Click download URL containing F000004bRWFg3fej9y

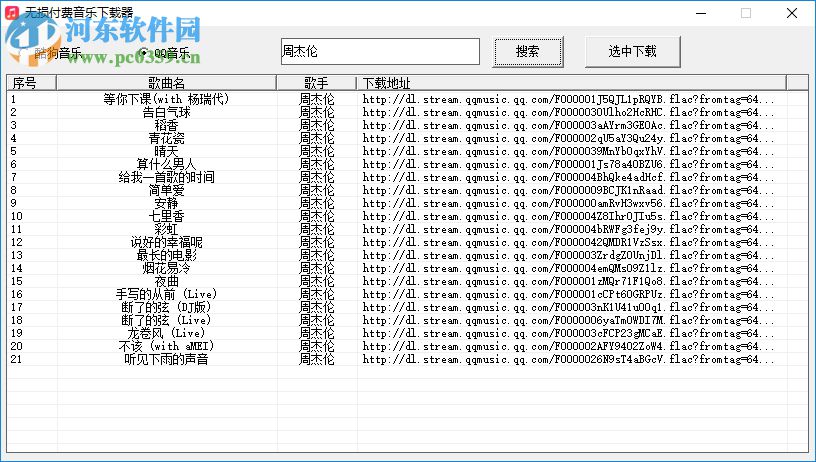coord(568,229)
